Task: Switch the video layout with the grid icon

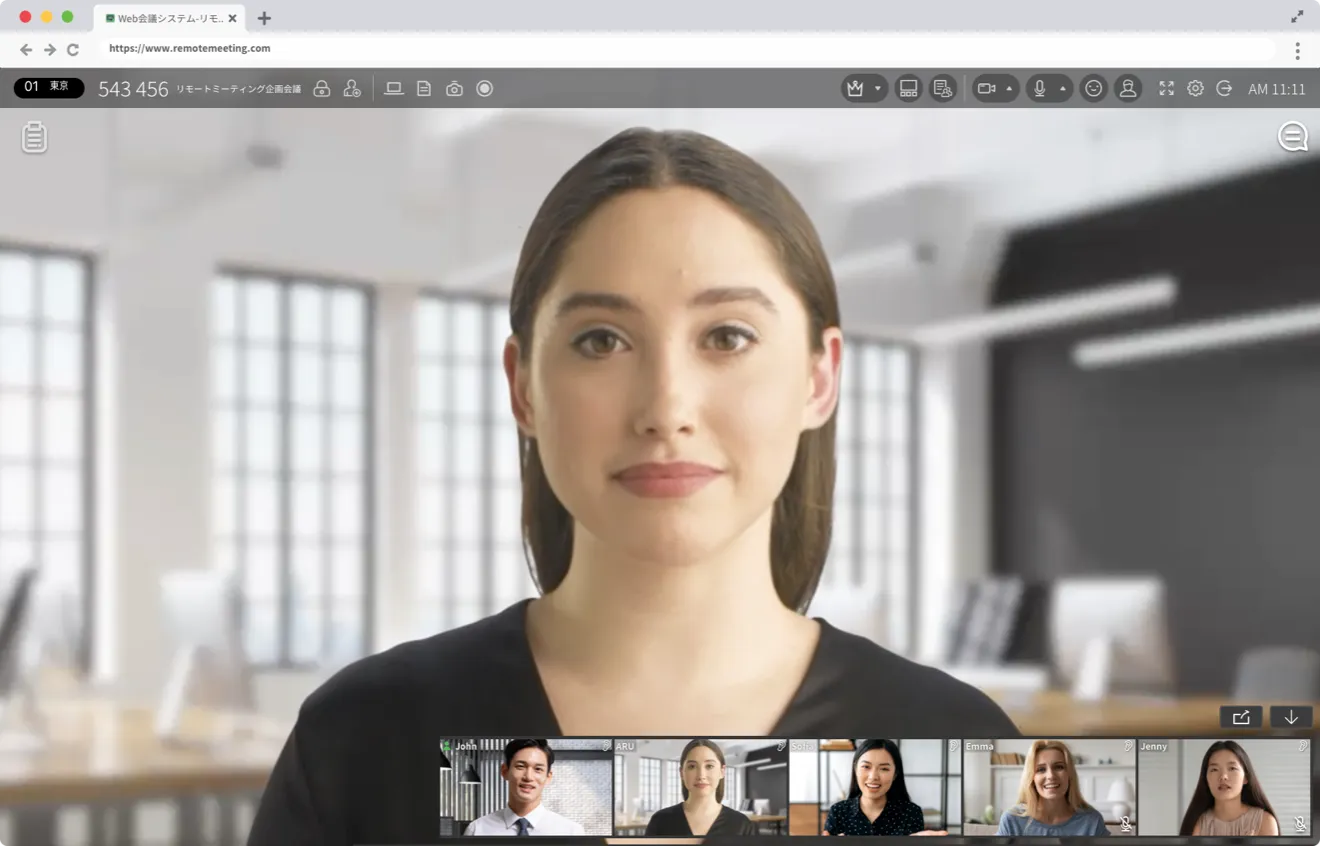Action: pyautogui.click(x=908, y=89)
